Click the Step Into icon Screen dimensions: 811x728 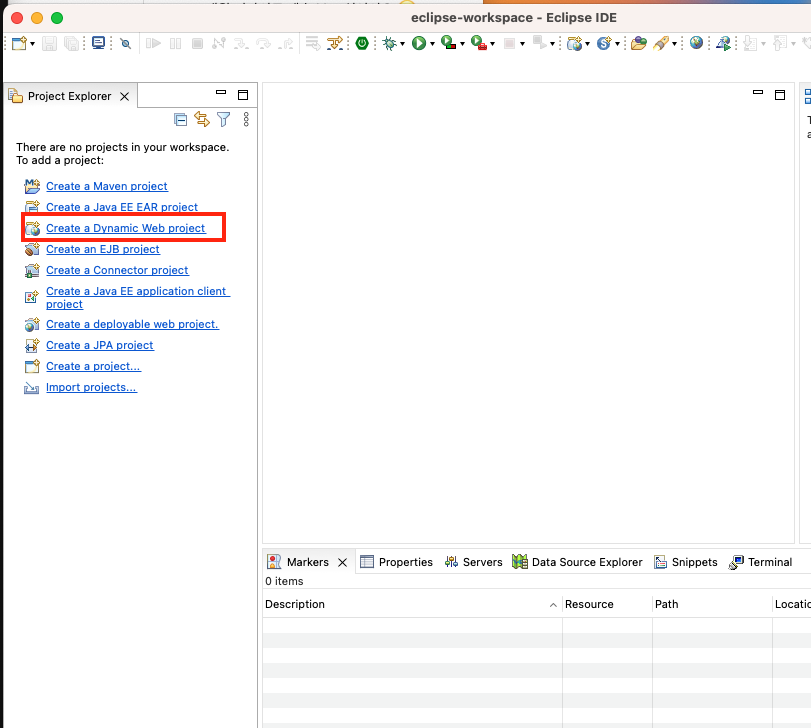(x=241, y=44)
